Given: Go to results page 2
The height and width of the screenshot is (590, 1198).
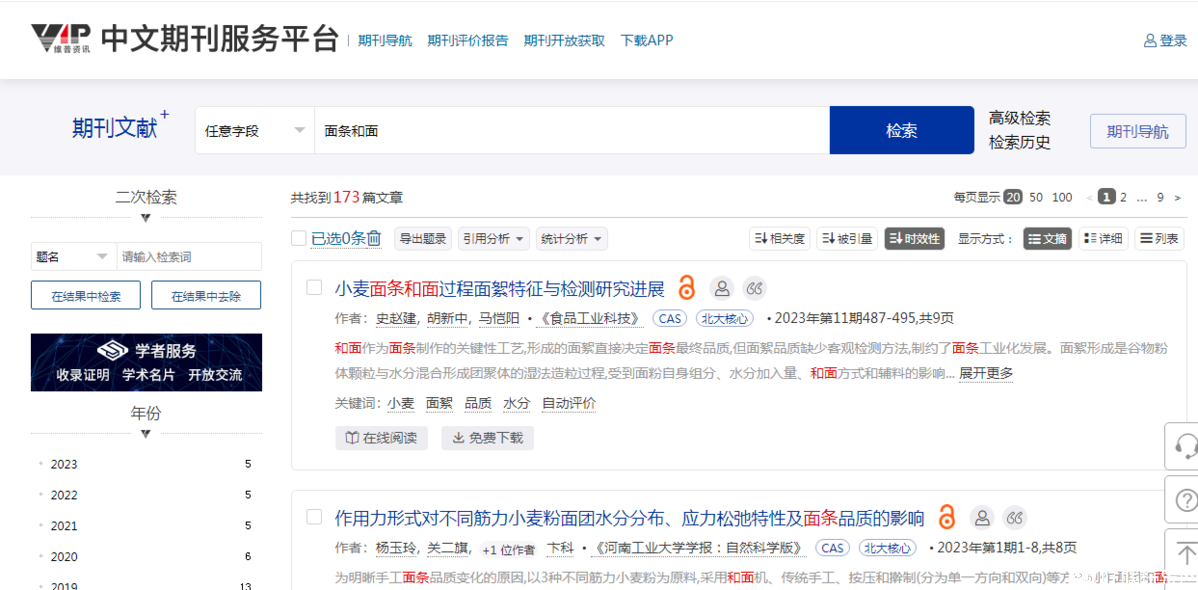Looking at the screenshot, I should [1123, 197].
